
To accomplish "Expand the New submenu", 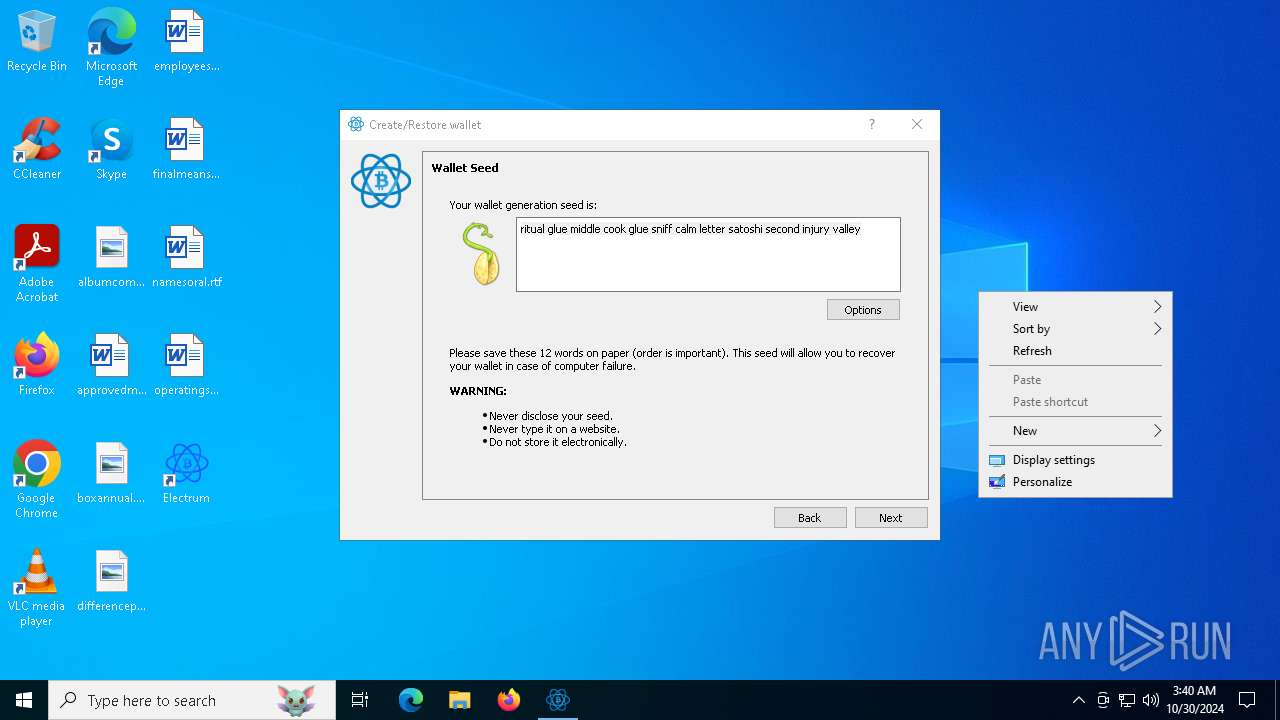I will [x=1075, y=431].
